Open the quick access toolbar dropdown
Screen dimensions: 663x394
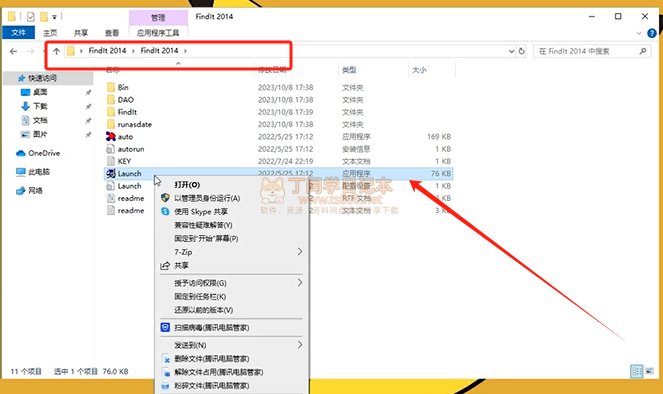coord(54,17)
